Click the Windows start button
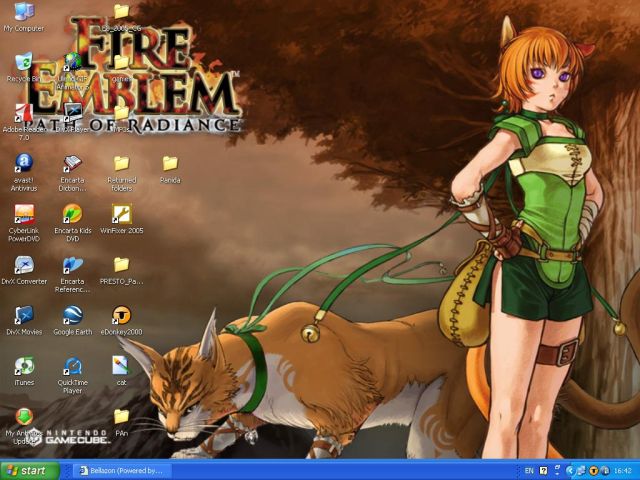 (30, 470)
